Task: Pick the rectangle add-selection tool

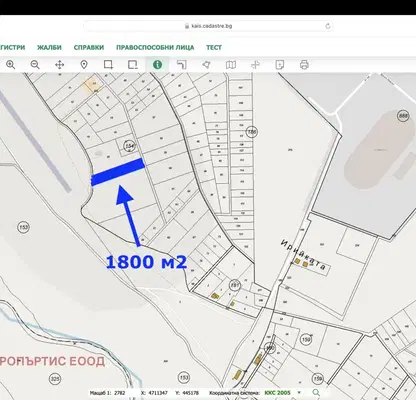Action: point(108,65)
